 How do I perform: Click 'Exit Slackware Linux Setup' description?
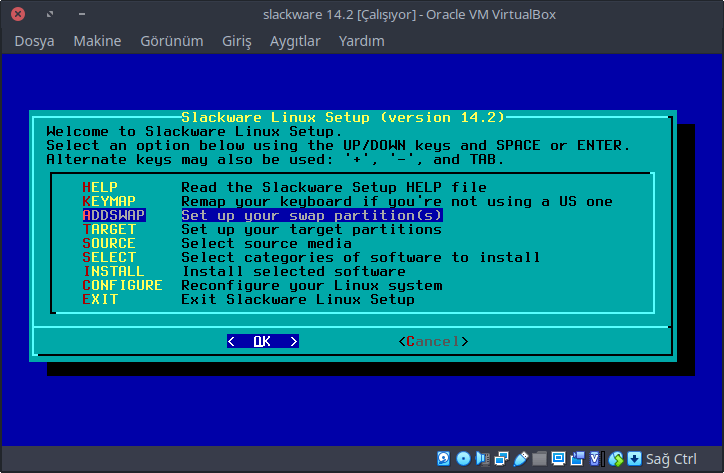pyautogui.click(x=298, y=299)
